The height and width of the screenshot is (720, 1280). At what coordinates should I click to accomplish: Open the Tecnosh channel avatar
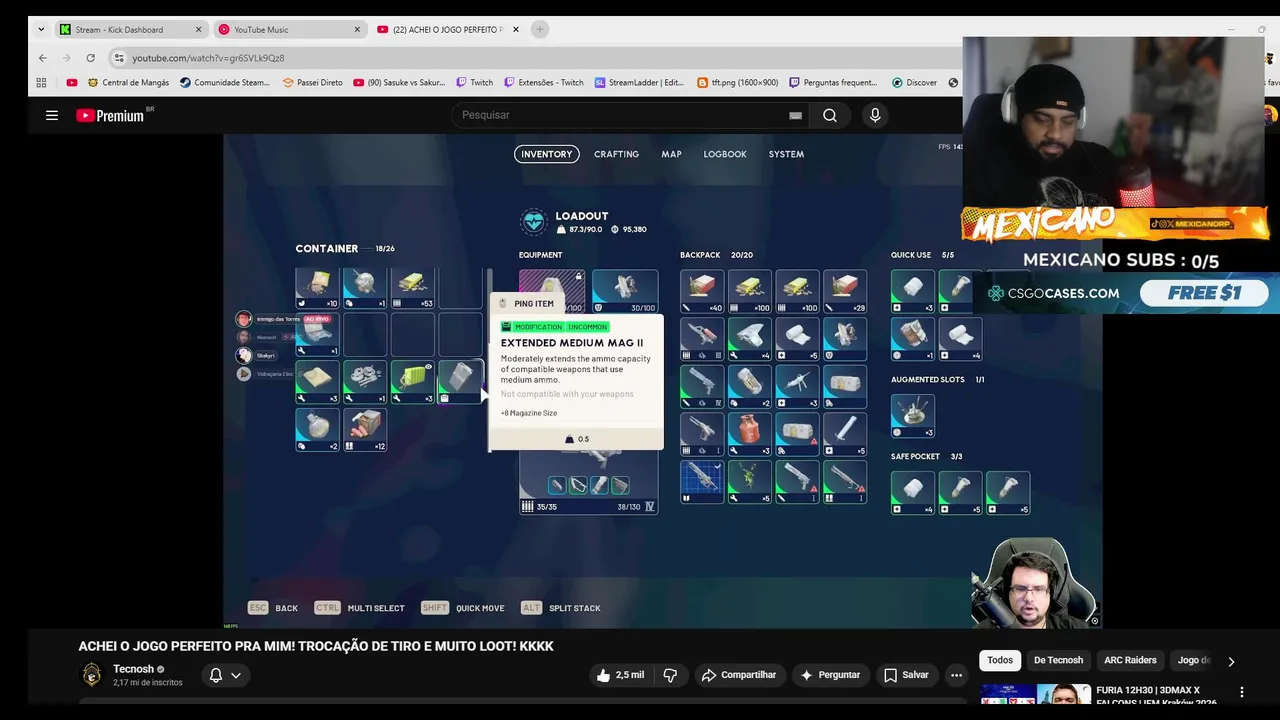(x=92, y=675)
